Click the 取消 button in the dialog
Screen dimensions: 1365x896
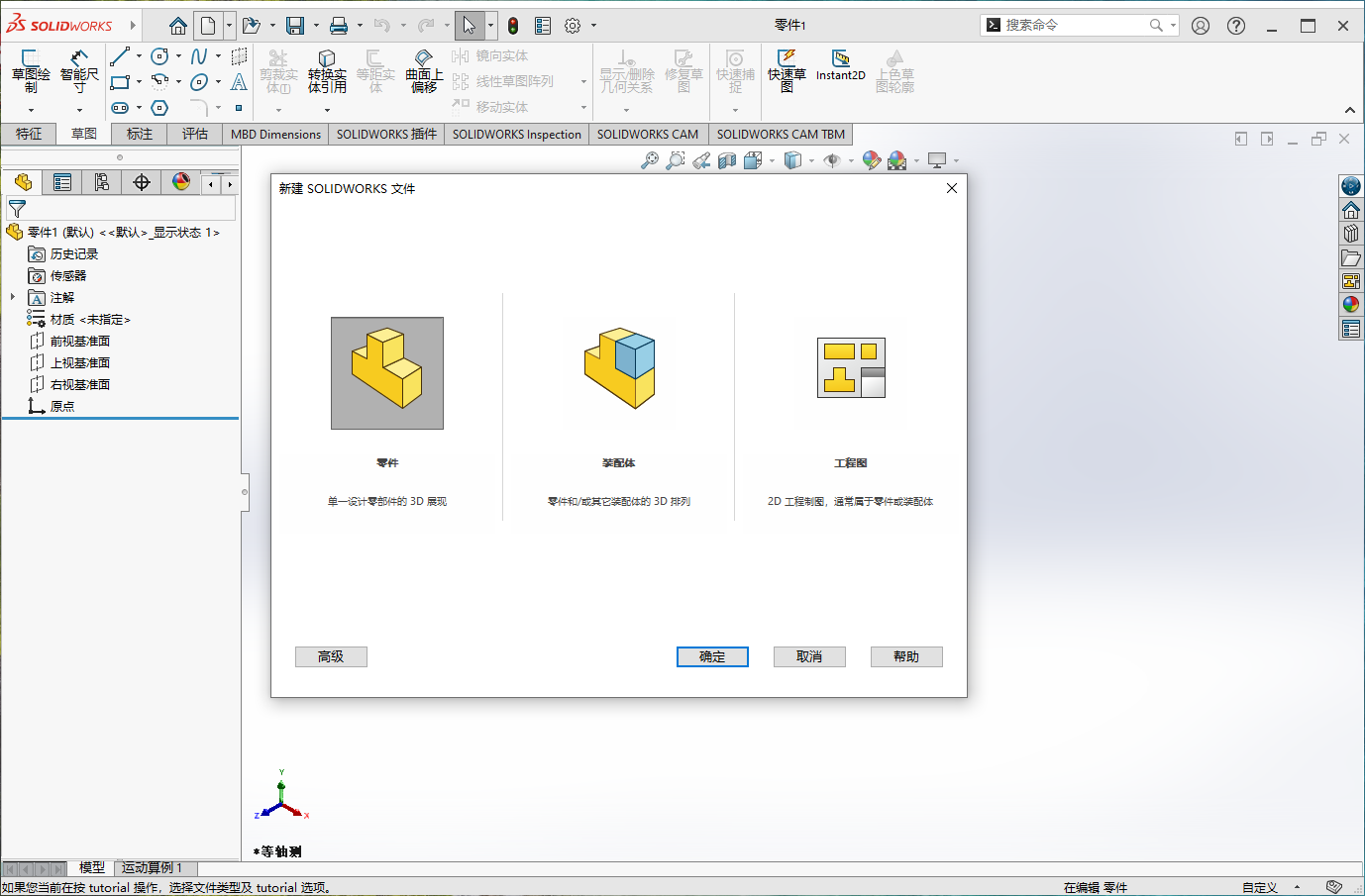(809, 656)
